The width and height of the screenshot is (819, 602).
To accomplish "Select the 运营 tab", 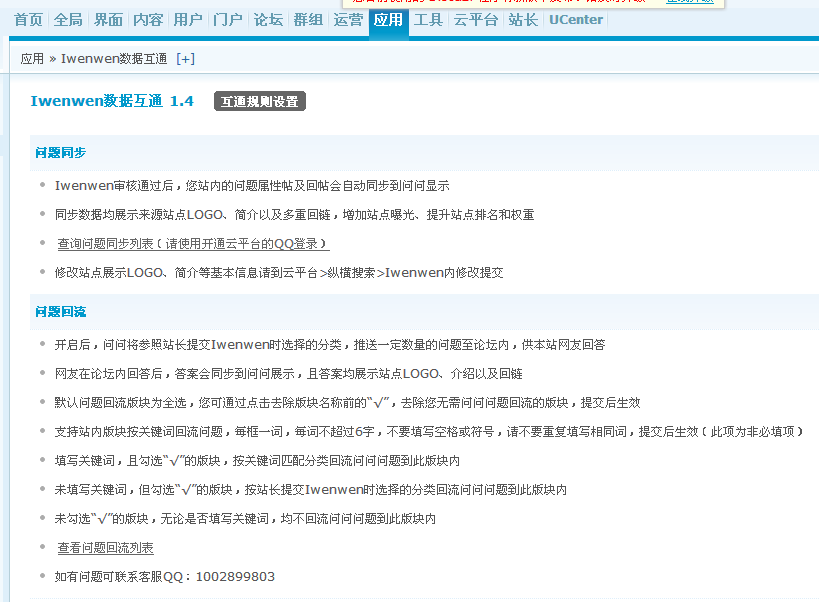I will click(348, 20).
